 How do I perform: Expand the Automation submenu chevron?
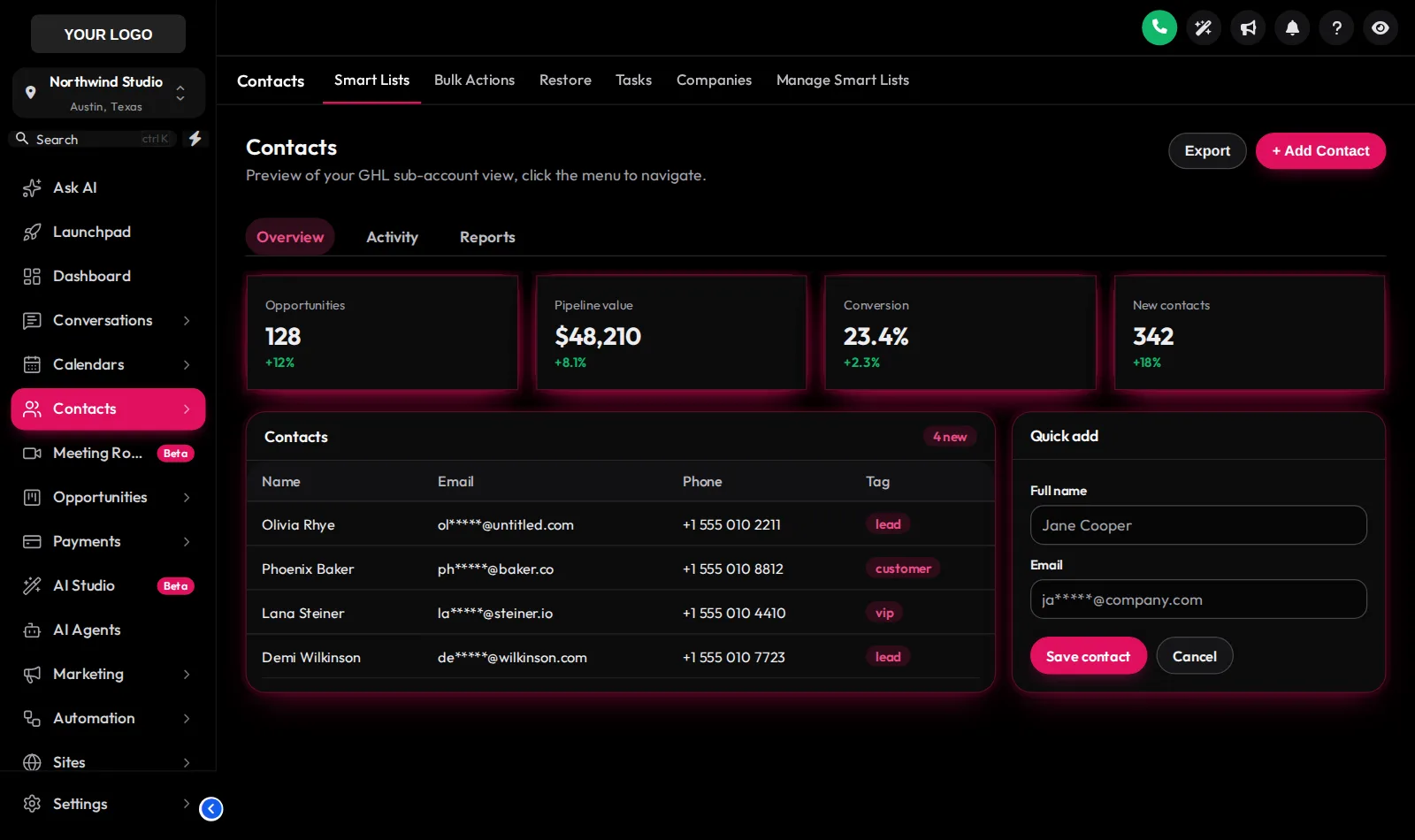187,718
